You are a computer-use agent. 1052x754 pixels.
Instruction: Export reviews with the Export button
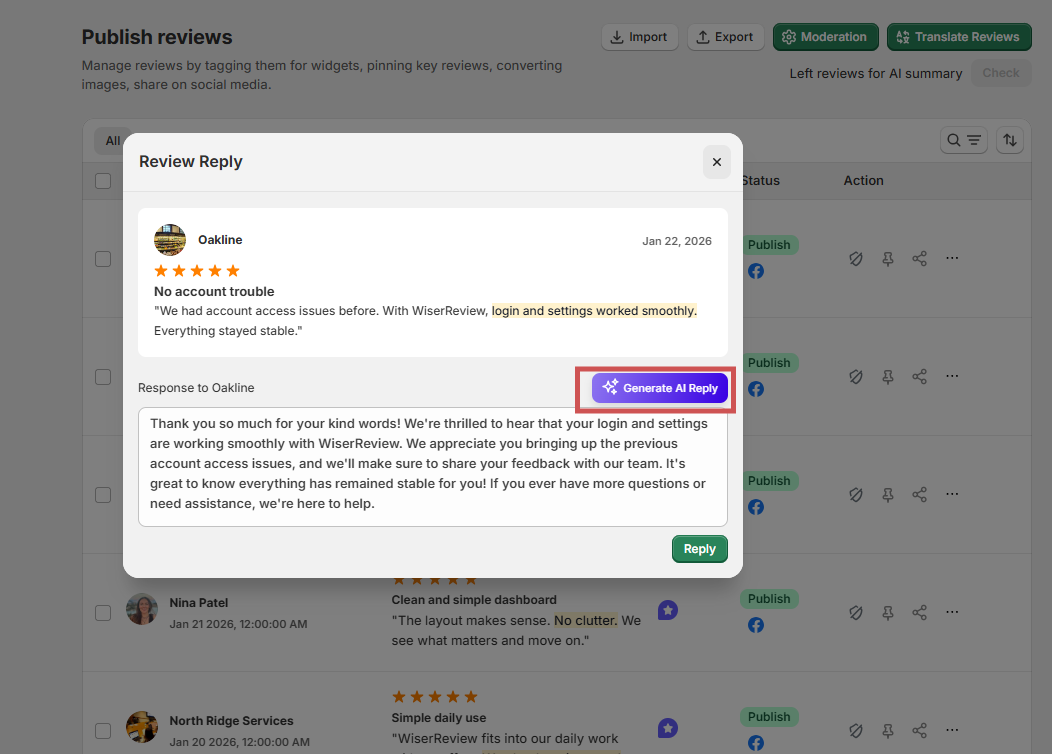(725, 36)
